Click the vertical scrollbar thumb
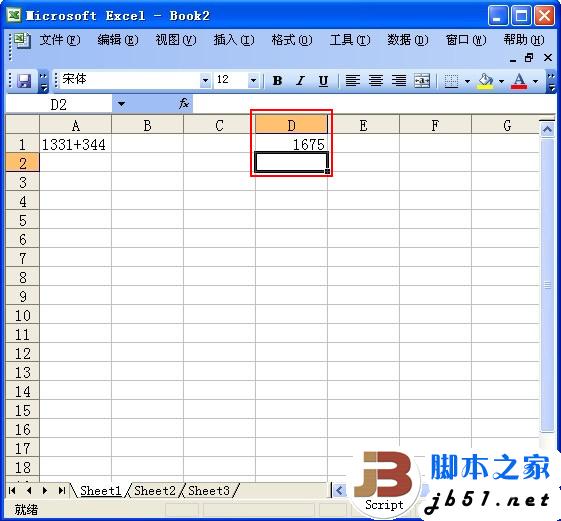561x521 pixels. [x=547, y=285]
